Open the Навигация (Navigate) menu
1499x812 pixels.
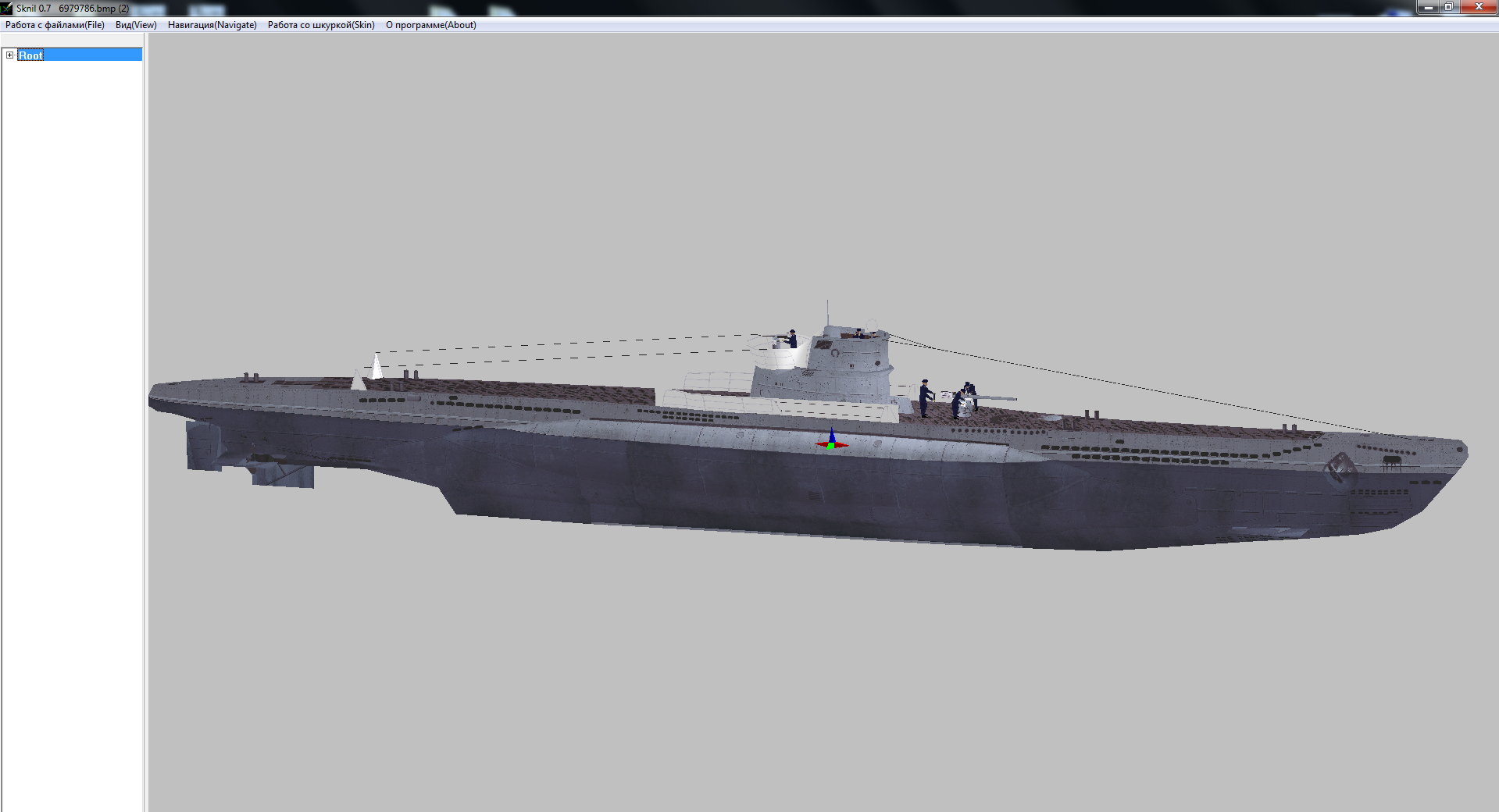click(212, 25)
